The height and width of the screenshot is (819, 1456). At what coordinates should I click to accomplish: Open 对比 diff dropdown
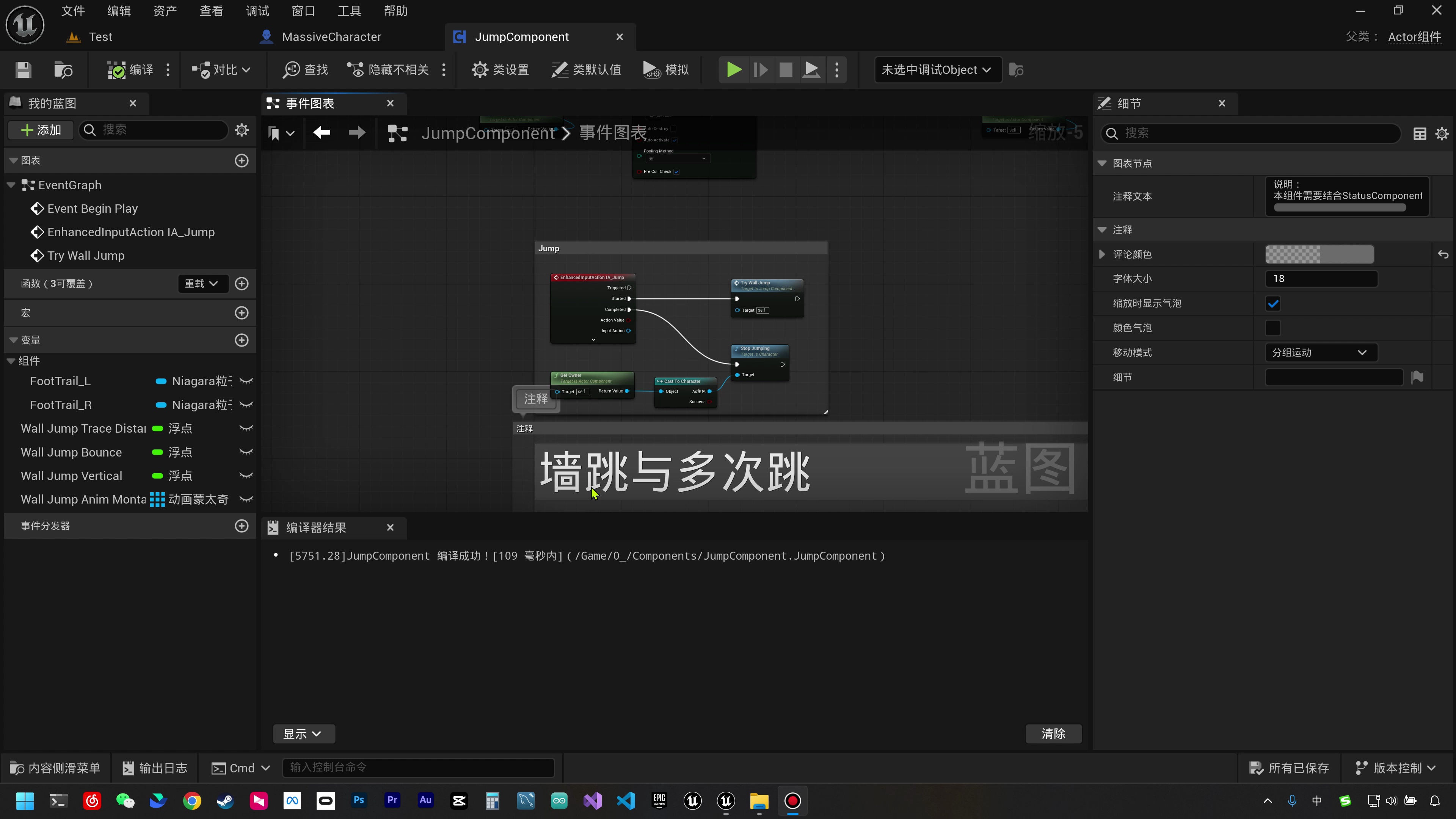pyautogui.click(x=221, y=69)
